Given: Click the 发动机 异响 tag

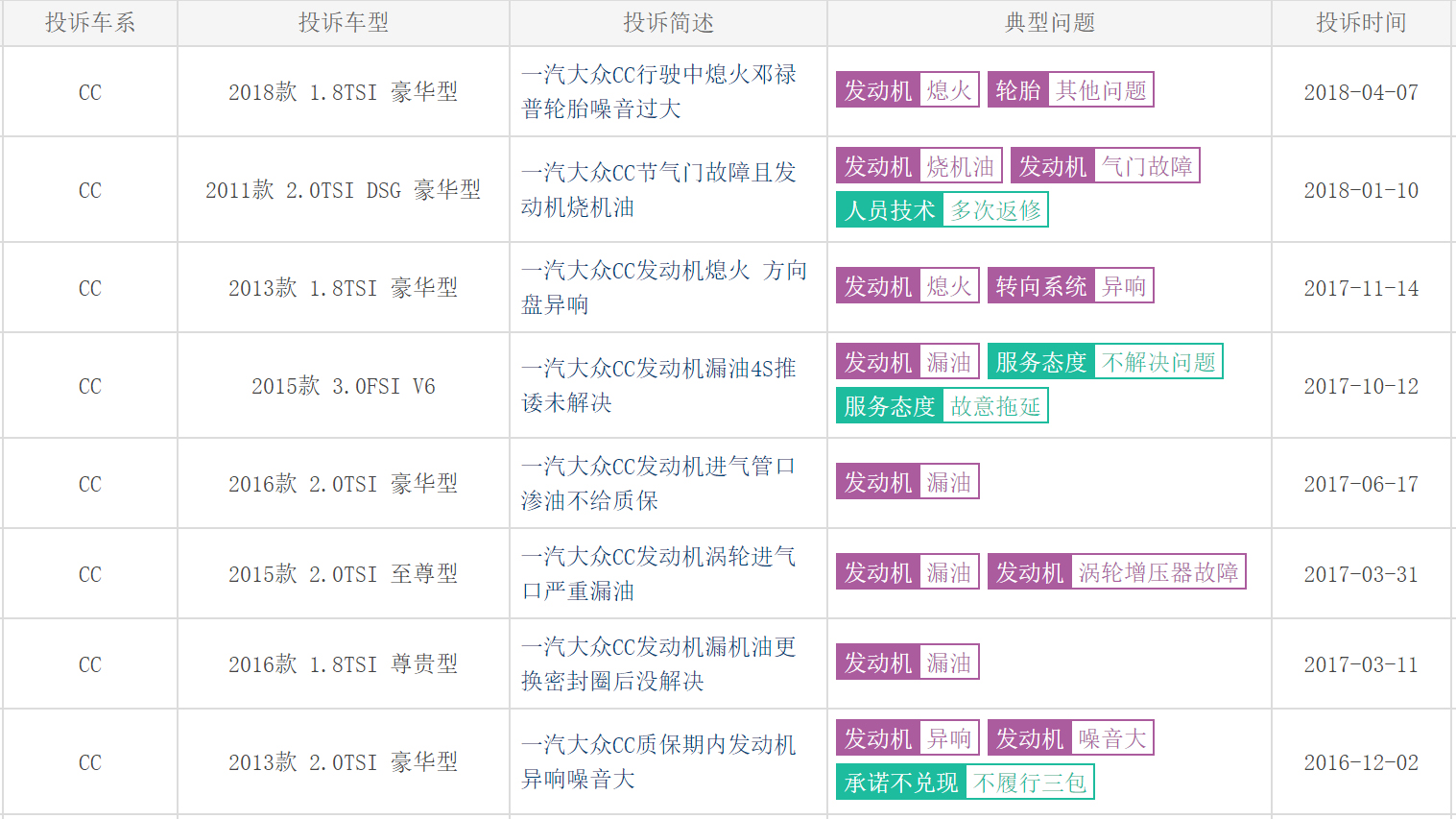Looking at the screenshot, I should 907,738.
